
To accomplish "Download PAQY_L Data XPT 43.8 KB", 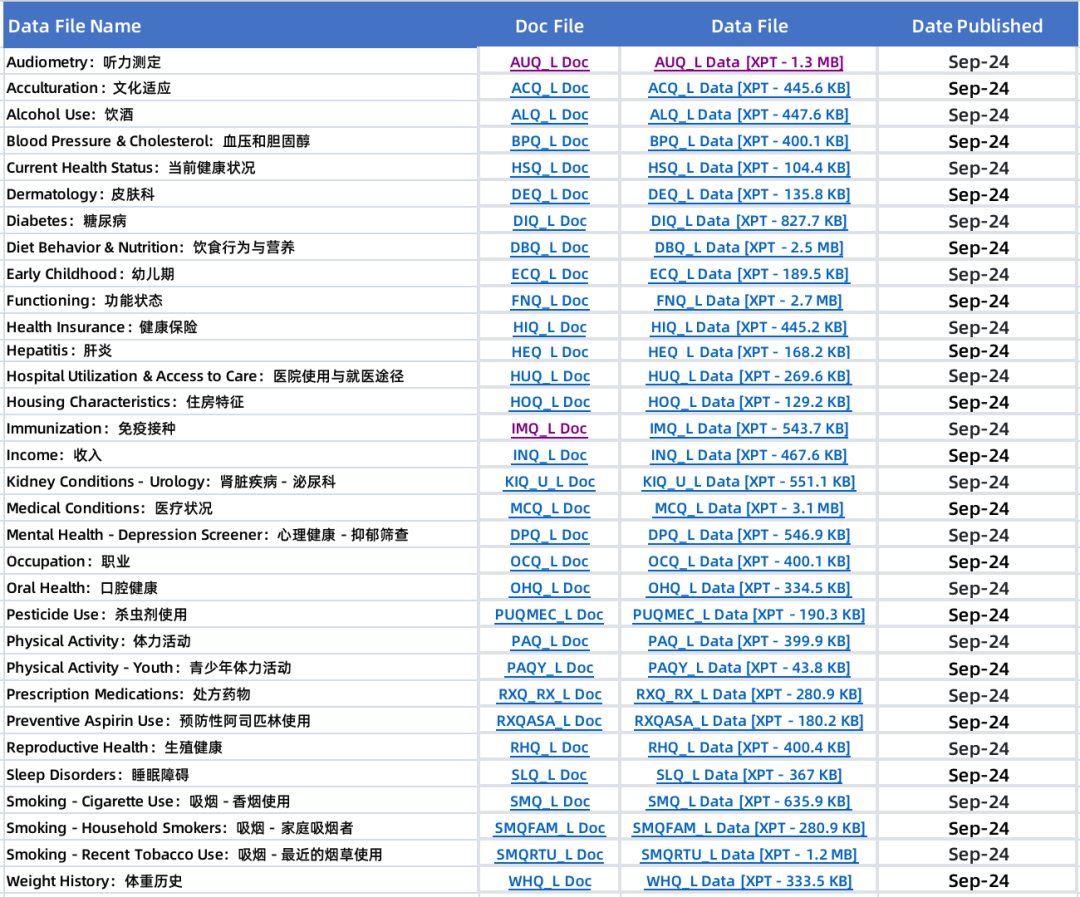I will pyautogui.click(x=749, y=668).
